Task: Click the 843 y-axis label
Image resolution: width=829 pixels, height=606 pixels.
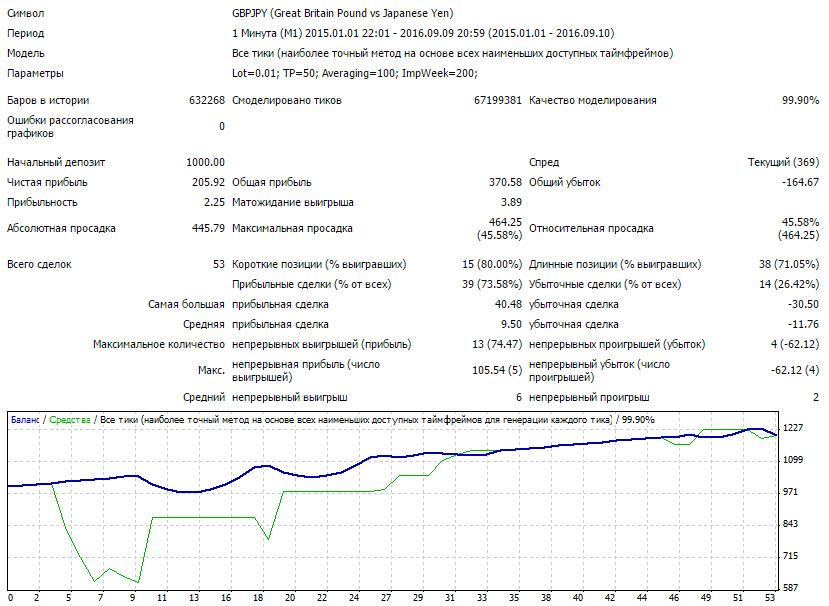Action: point(790,524)
